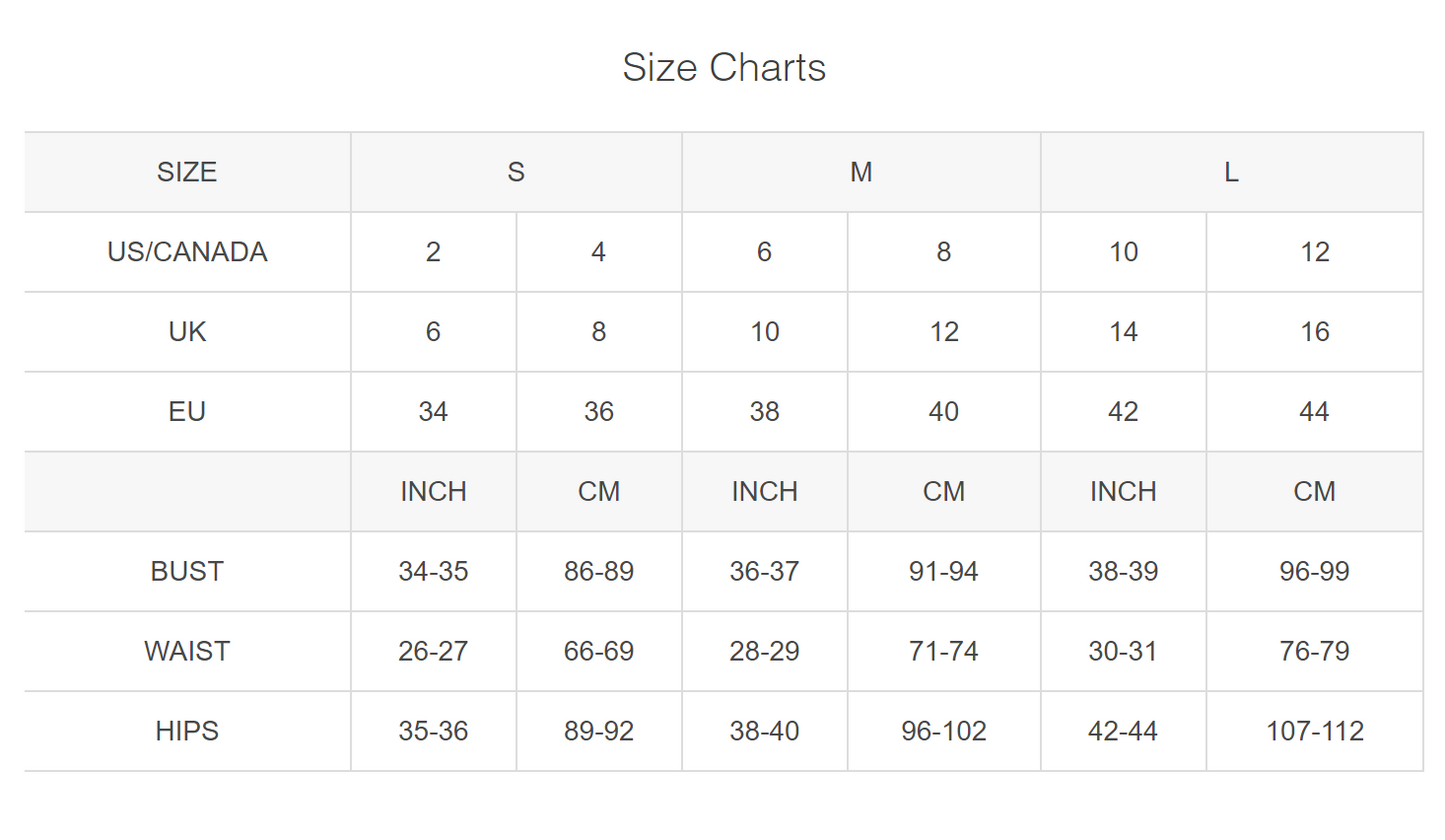Select the US/CANADA size 2 cell
This screenshot has height=840, width=1445.
pos(433,252)
